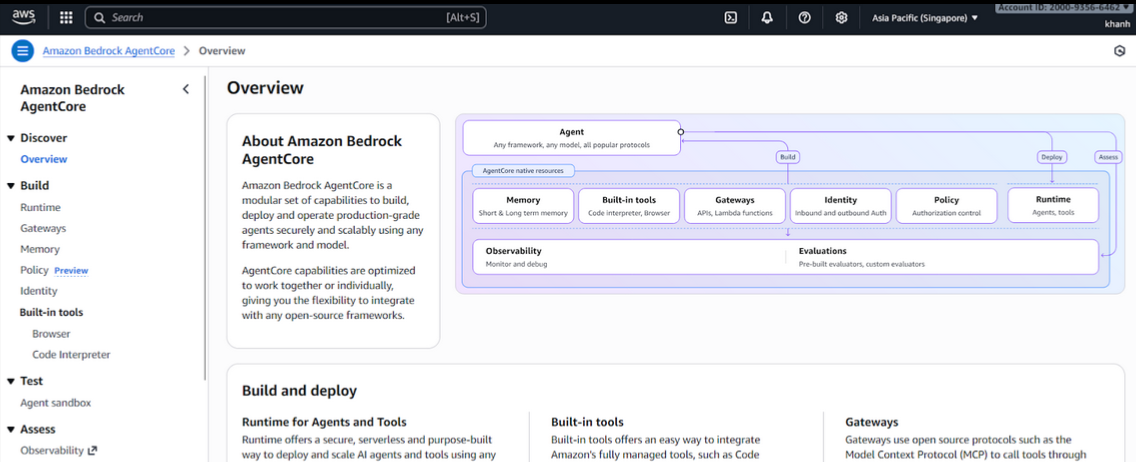The image size is (1136, 462).
Task: Select Runtime in the sidebar navigation
Action: click(x=40, y=208)
